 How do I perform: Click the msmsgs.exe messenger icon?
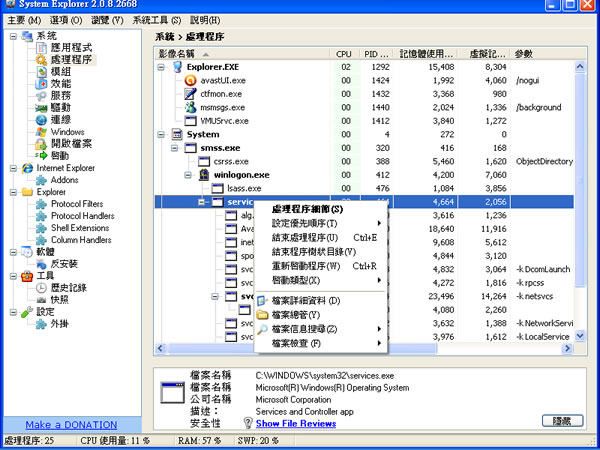[x=190, y=108]
